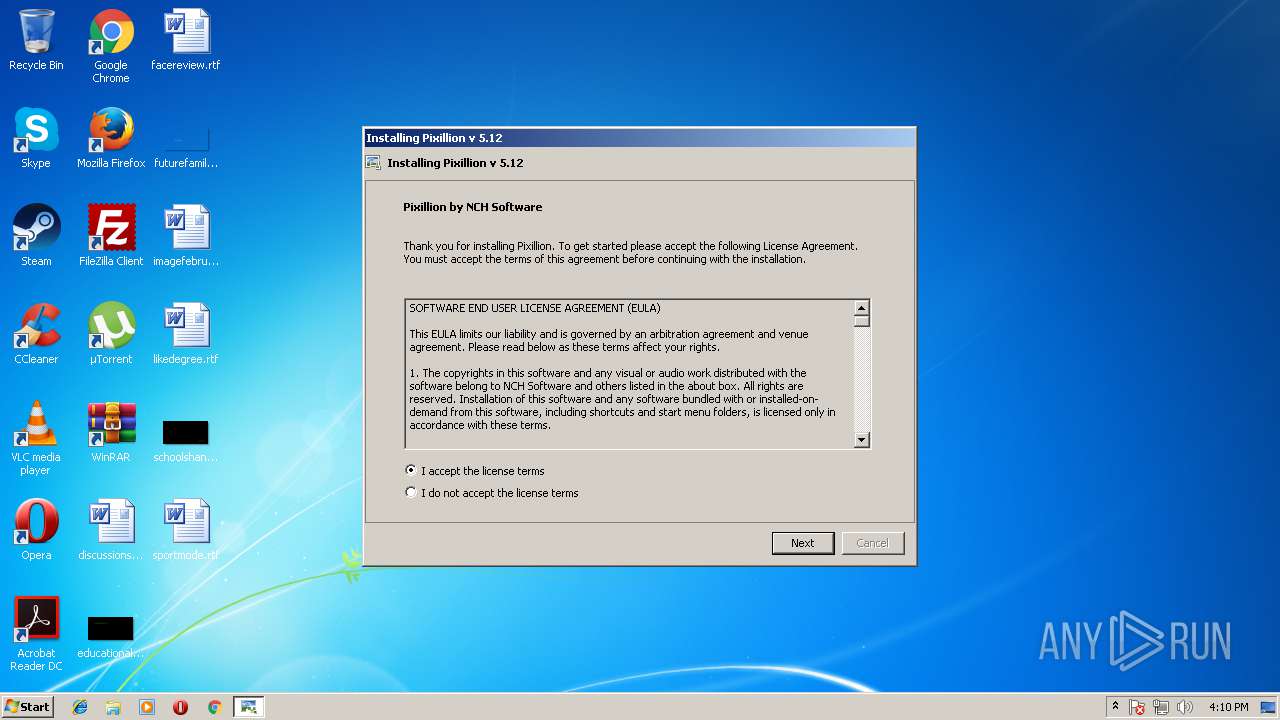Screen dimensions: 1280x720
Task: Open the Recycle Bin desktop icon
Action: pos(36,40)
